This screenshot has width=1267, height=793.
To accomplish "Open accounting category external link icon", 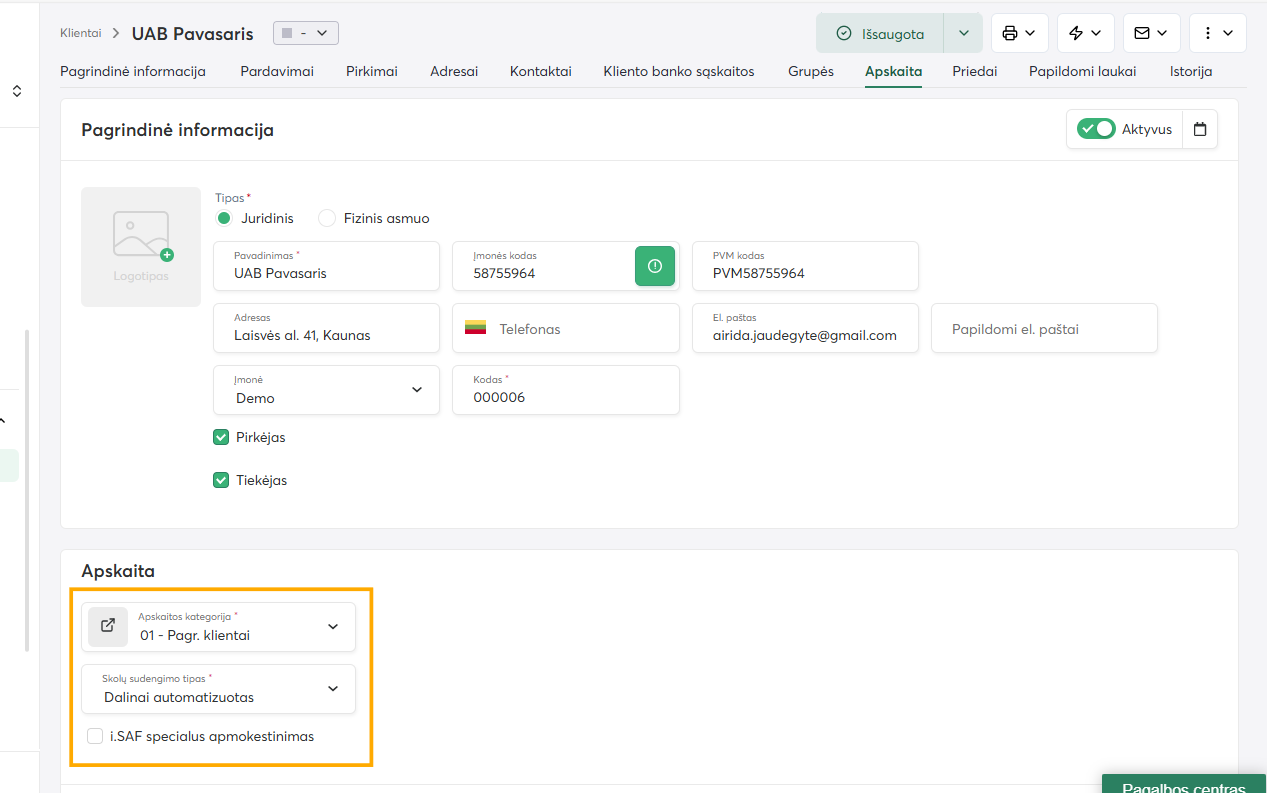I will (x=108, y=626).
